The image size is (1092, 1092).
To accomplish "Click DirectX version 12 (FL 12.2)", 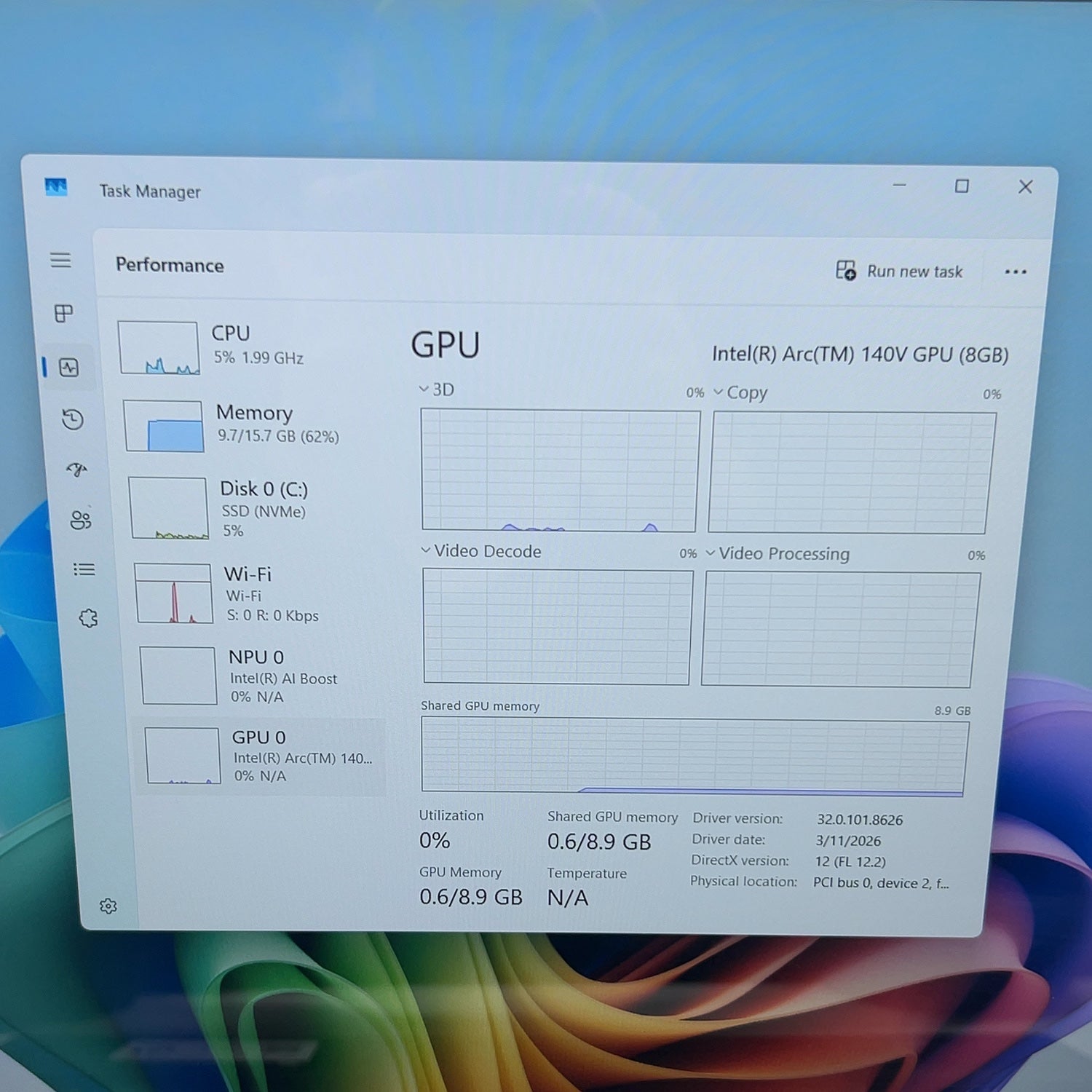I will 850,862.
